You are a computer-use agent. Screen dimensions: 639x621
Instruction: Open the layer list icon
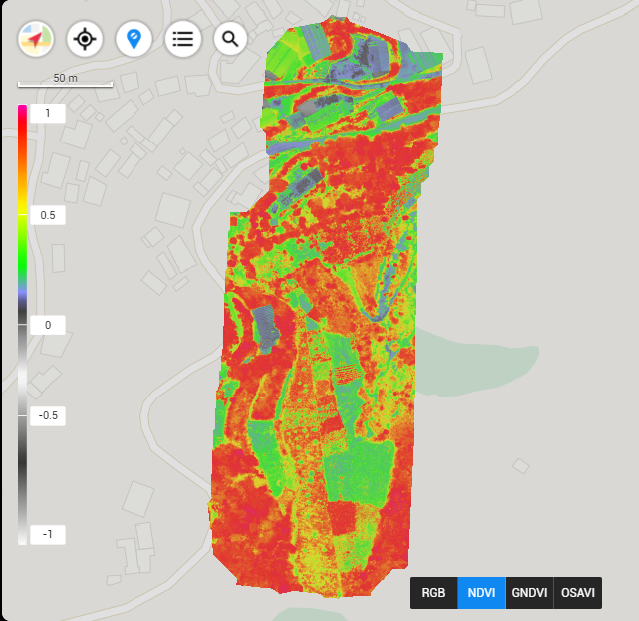[182, 39]
